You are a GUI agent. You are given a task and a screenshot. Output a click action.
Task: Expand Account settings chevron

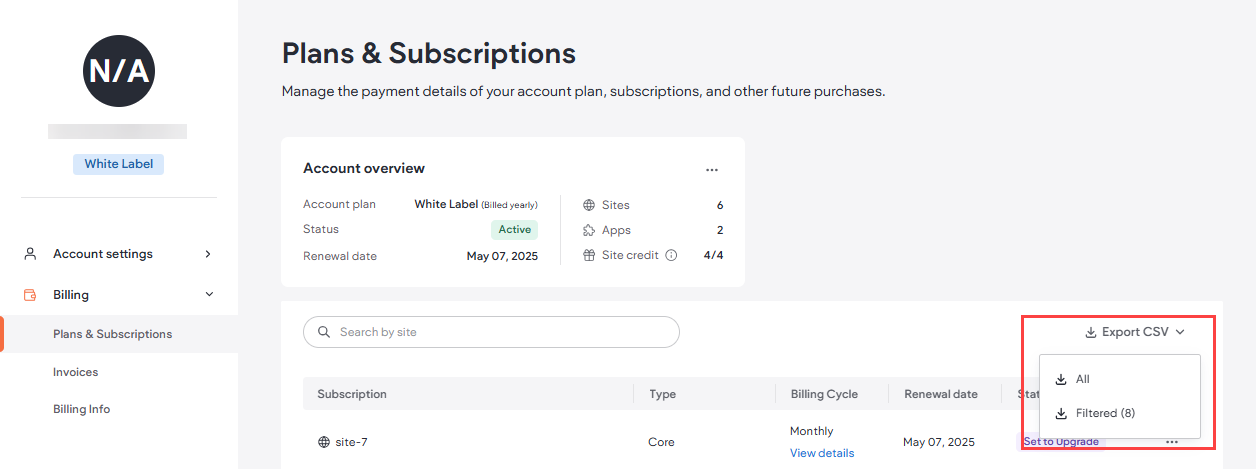(208, 254)
